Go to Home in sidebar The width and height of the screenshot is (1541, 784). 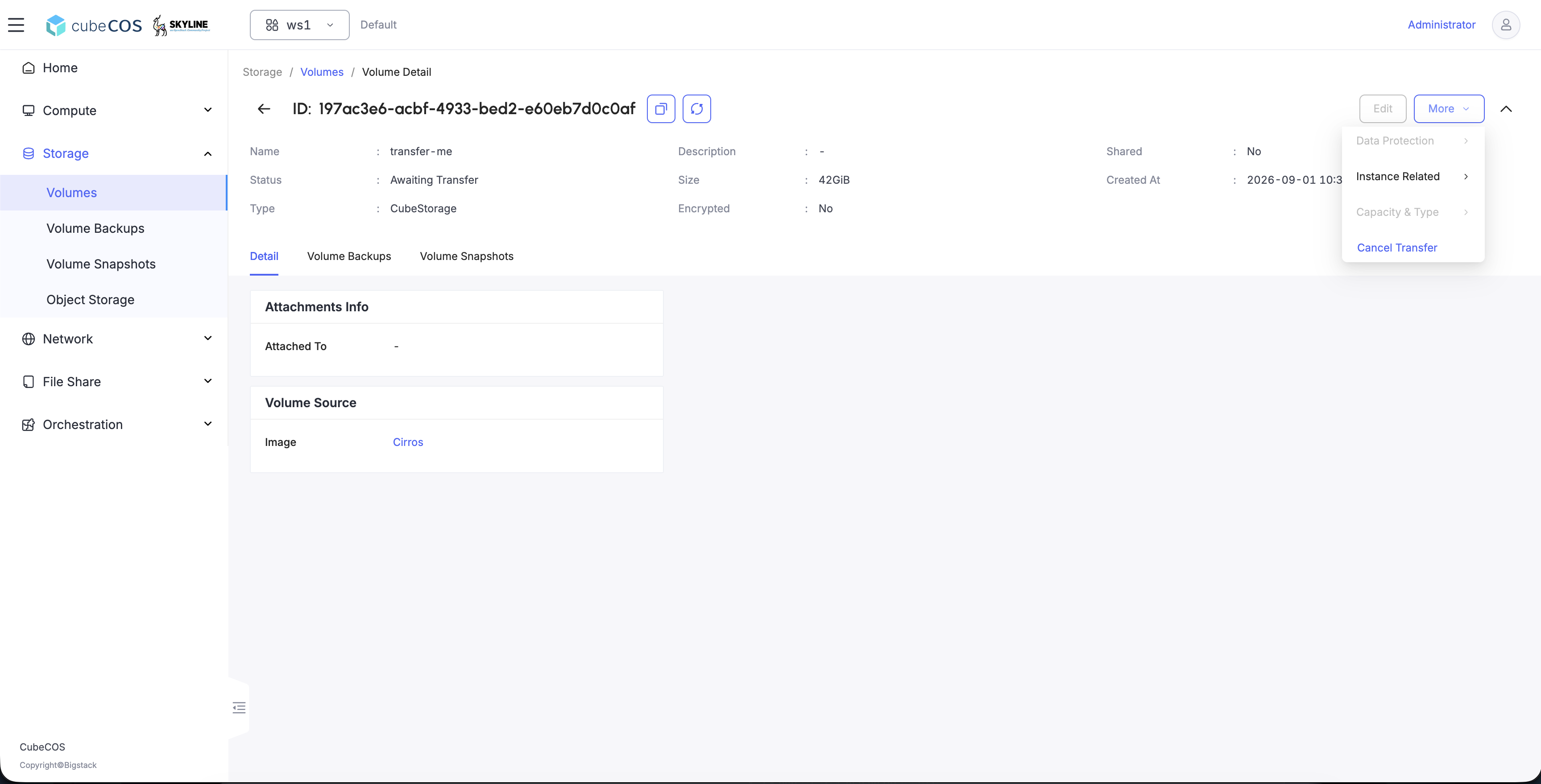pos(114,68)
